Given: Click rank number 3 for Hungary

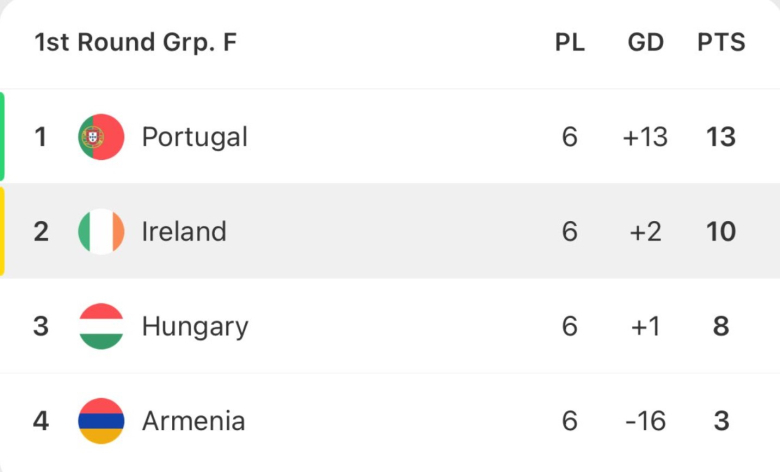Looking at the screenshot, I should coord(41,326).
